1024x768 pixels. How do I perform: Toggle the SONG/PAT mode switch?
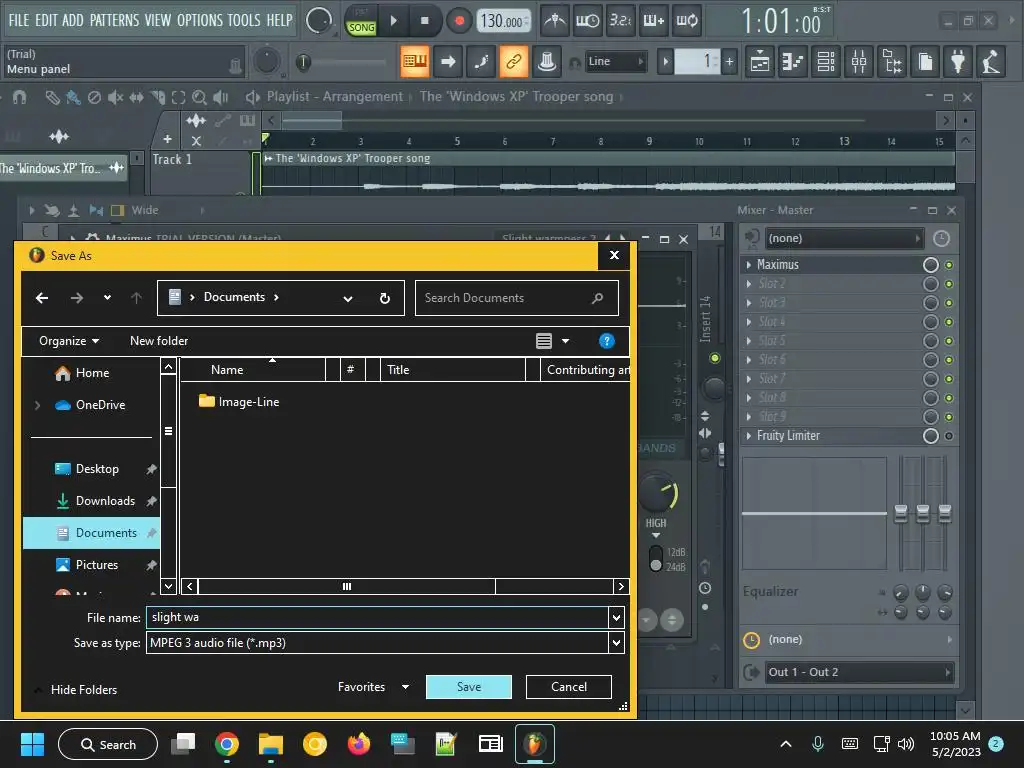[x=361, y=21]
